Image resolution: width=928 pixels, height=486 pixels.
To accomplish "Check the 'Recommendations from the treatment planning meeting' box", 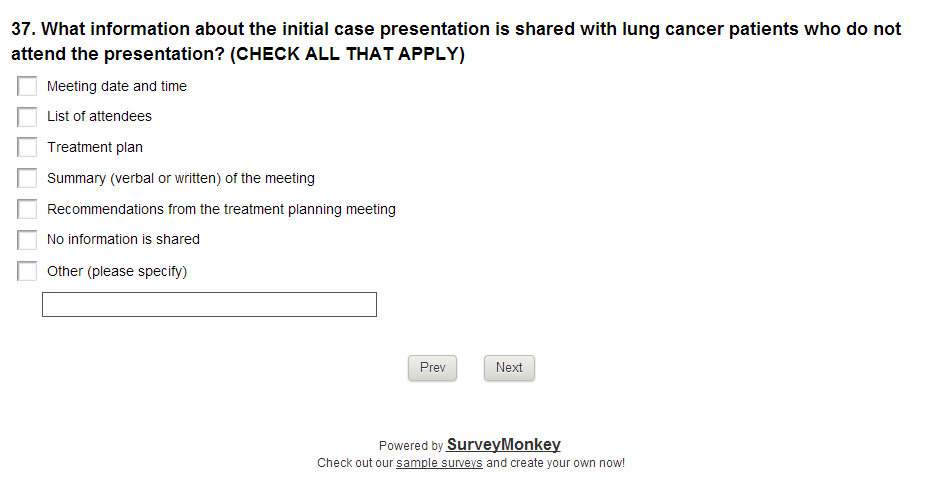I will click(x=27, y=210).
